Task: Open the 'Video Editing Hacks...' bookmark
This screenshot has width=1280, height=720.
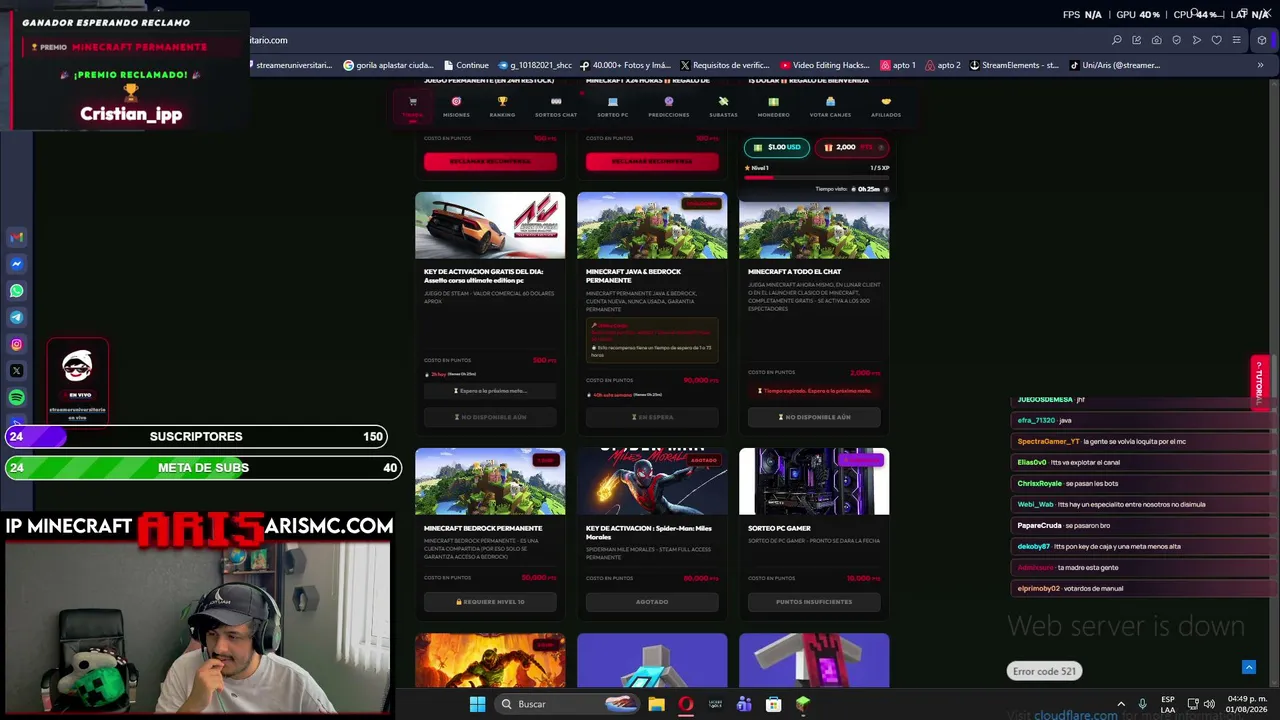Action: pyautogui.click(x=825, y=65)
